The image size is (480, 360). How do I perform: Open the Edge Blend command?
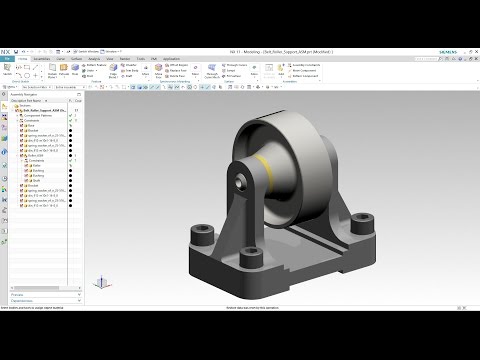pos(113,71)
